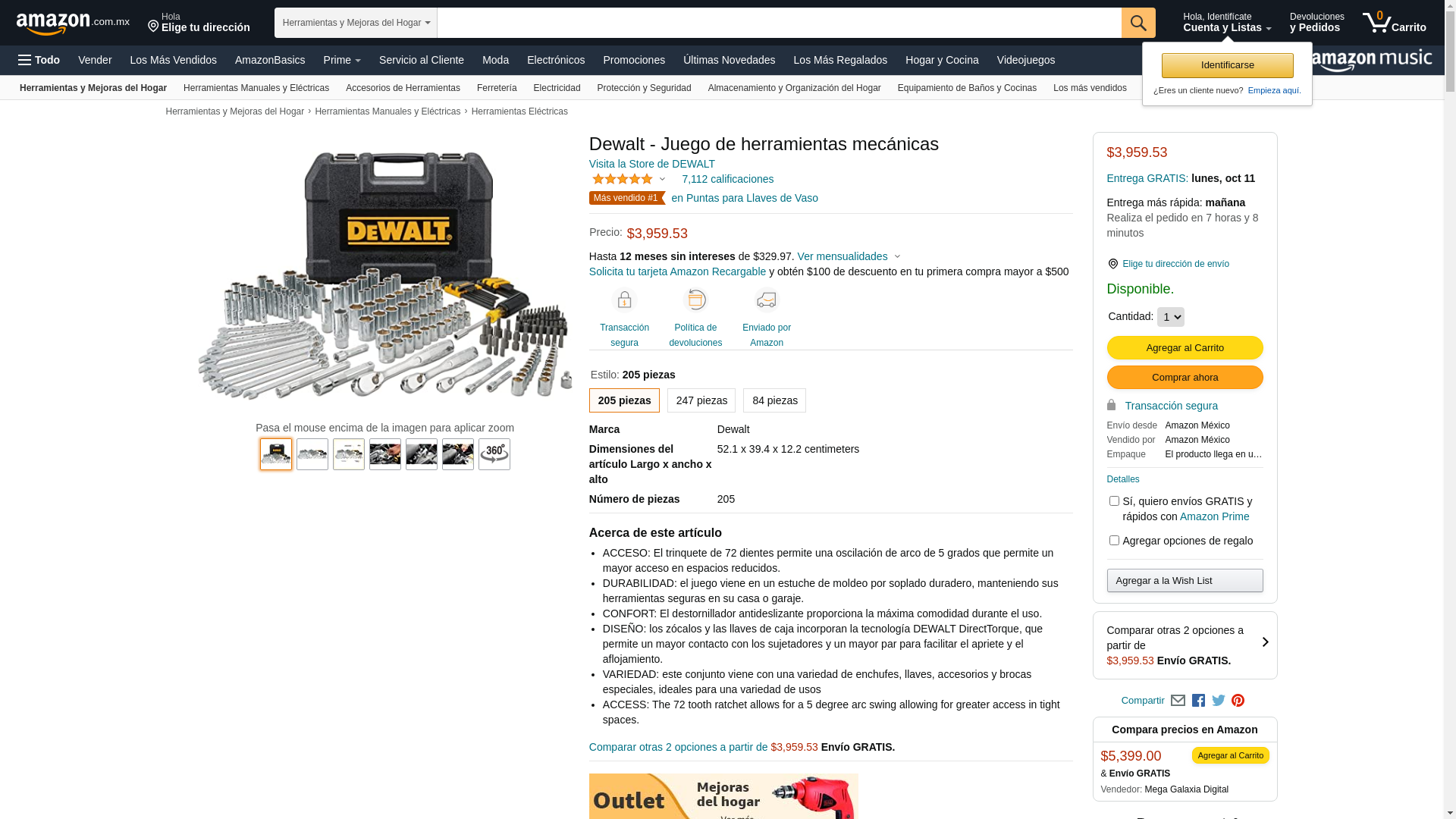Open the 360 degree view thumbnail
Image resolution: width=1456 pixels, height=819 pixels.
point(494,454)
